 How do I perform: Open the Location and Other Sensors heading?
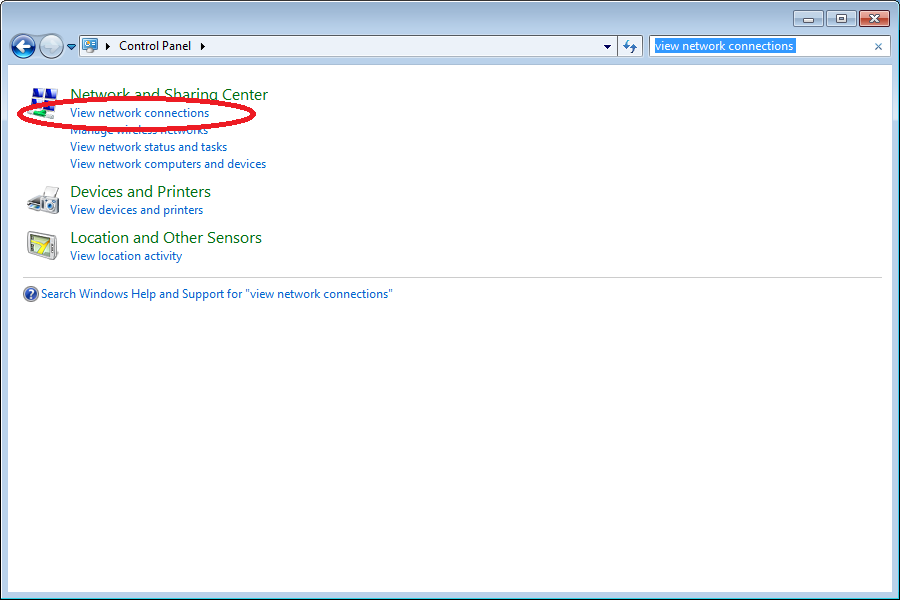pos(166,238)
